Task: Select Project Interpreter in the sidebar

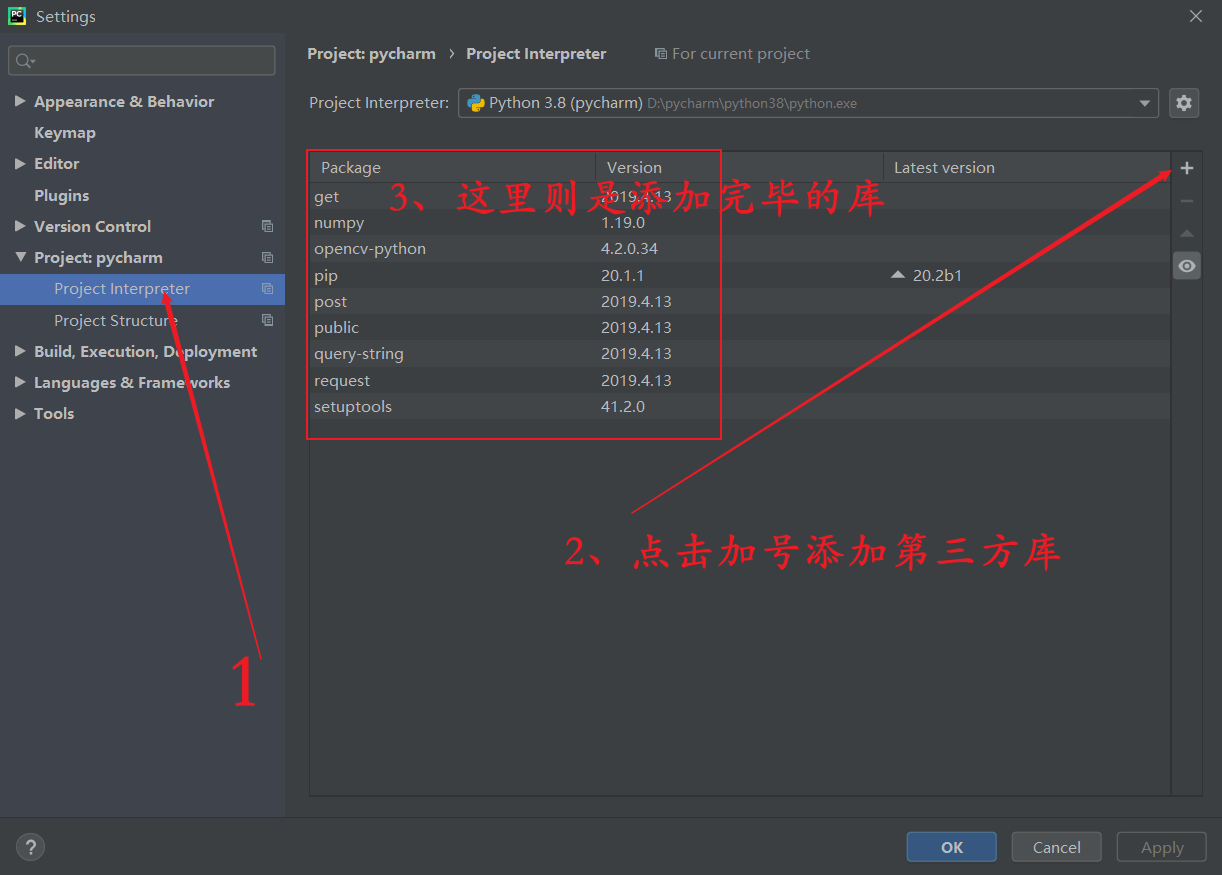Action: (x=142, y=289)
